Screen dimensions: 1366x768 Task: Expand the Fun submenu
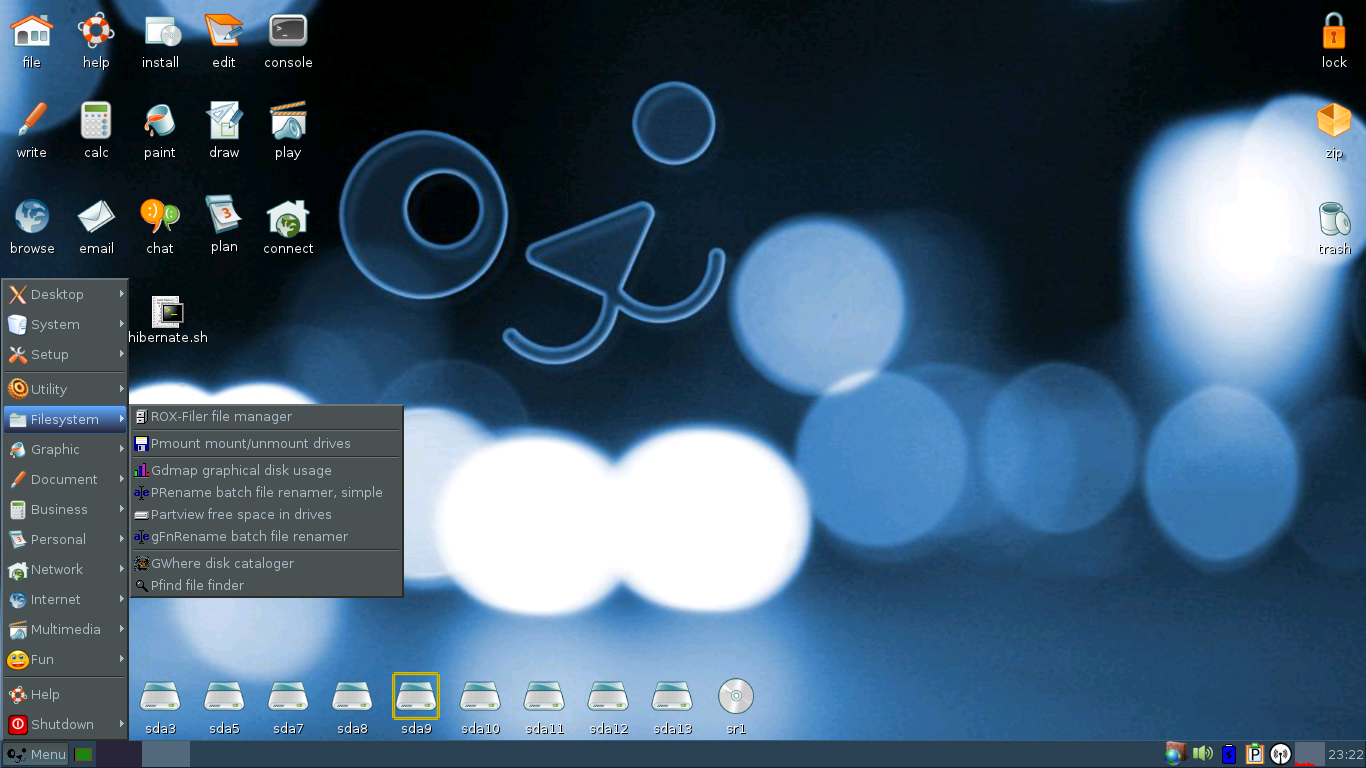coord(66,659)
